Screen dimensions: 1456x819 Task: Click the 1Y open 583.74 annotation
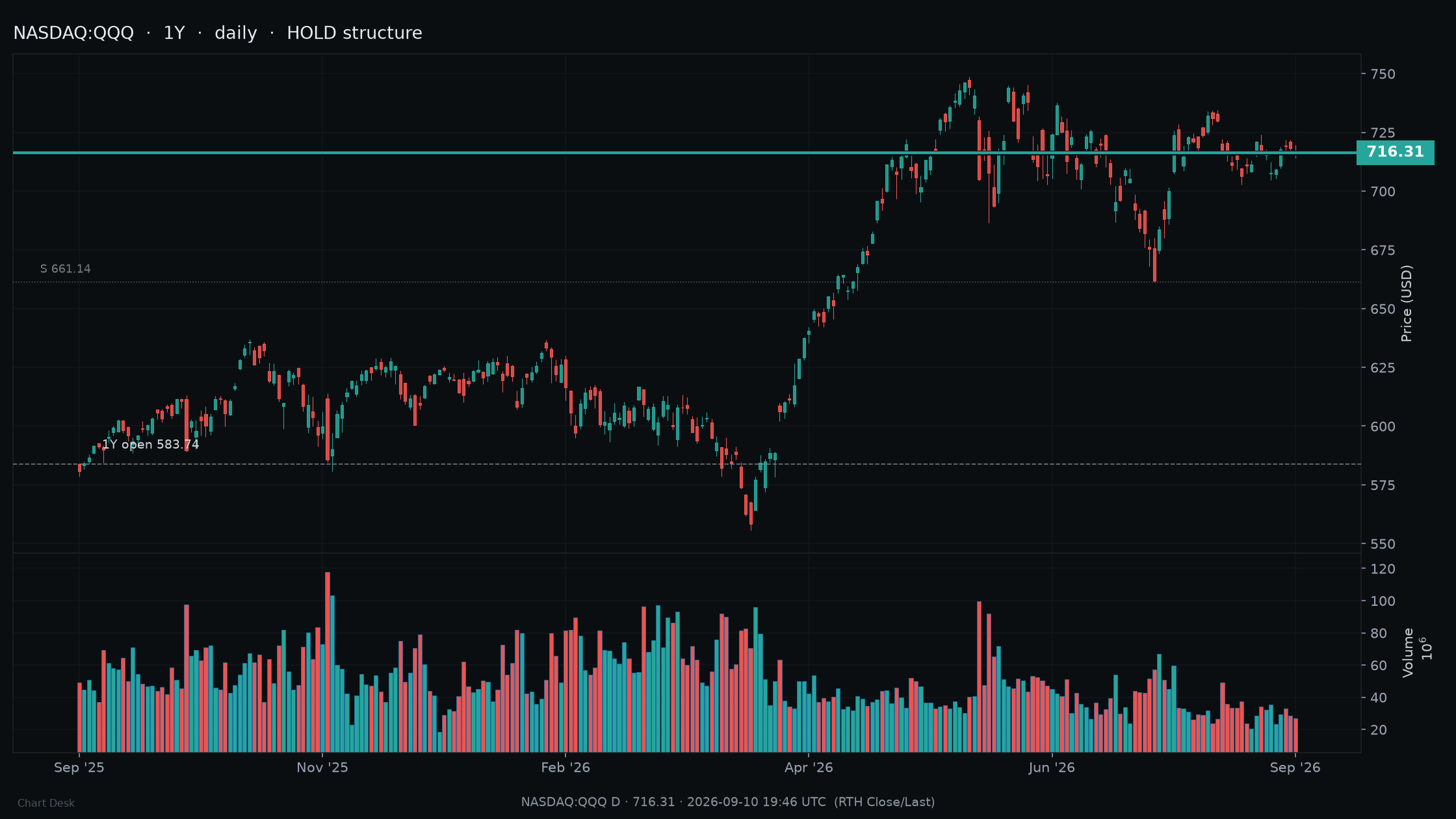point(151,445)
